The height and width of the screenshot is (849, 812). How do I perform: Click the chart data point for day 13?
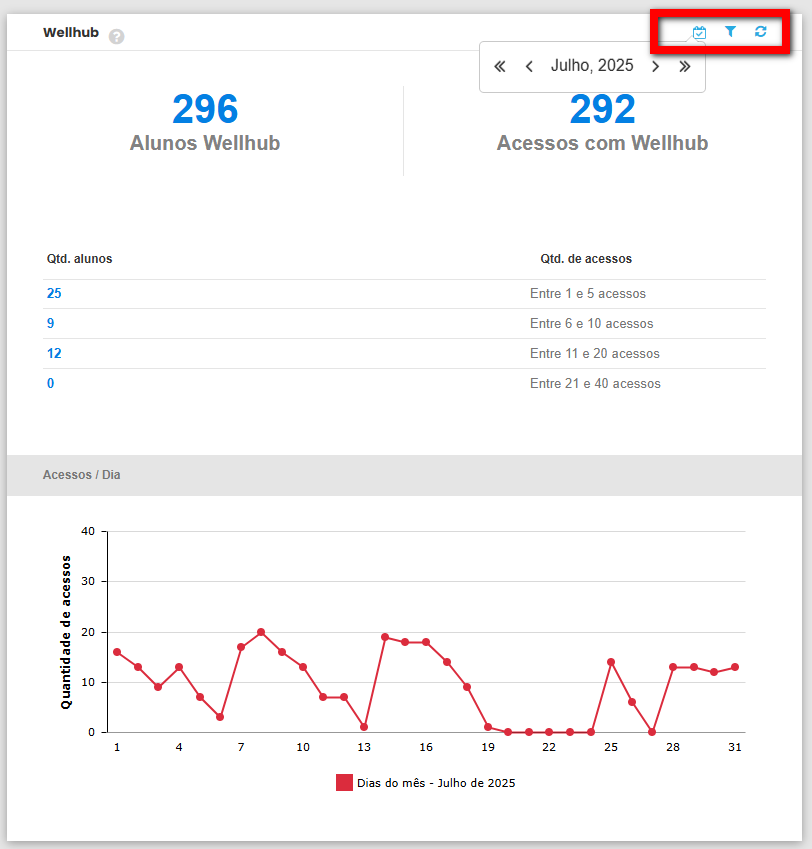coord(364,727)
